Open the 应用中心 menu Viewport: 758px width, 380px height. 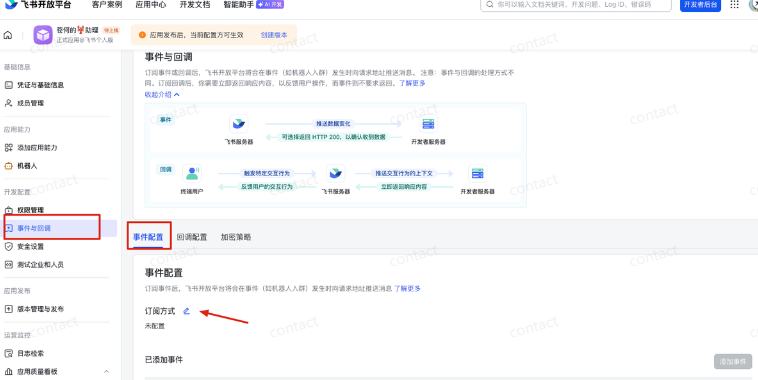[x=150, y=5]
